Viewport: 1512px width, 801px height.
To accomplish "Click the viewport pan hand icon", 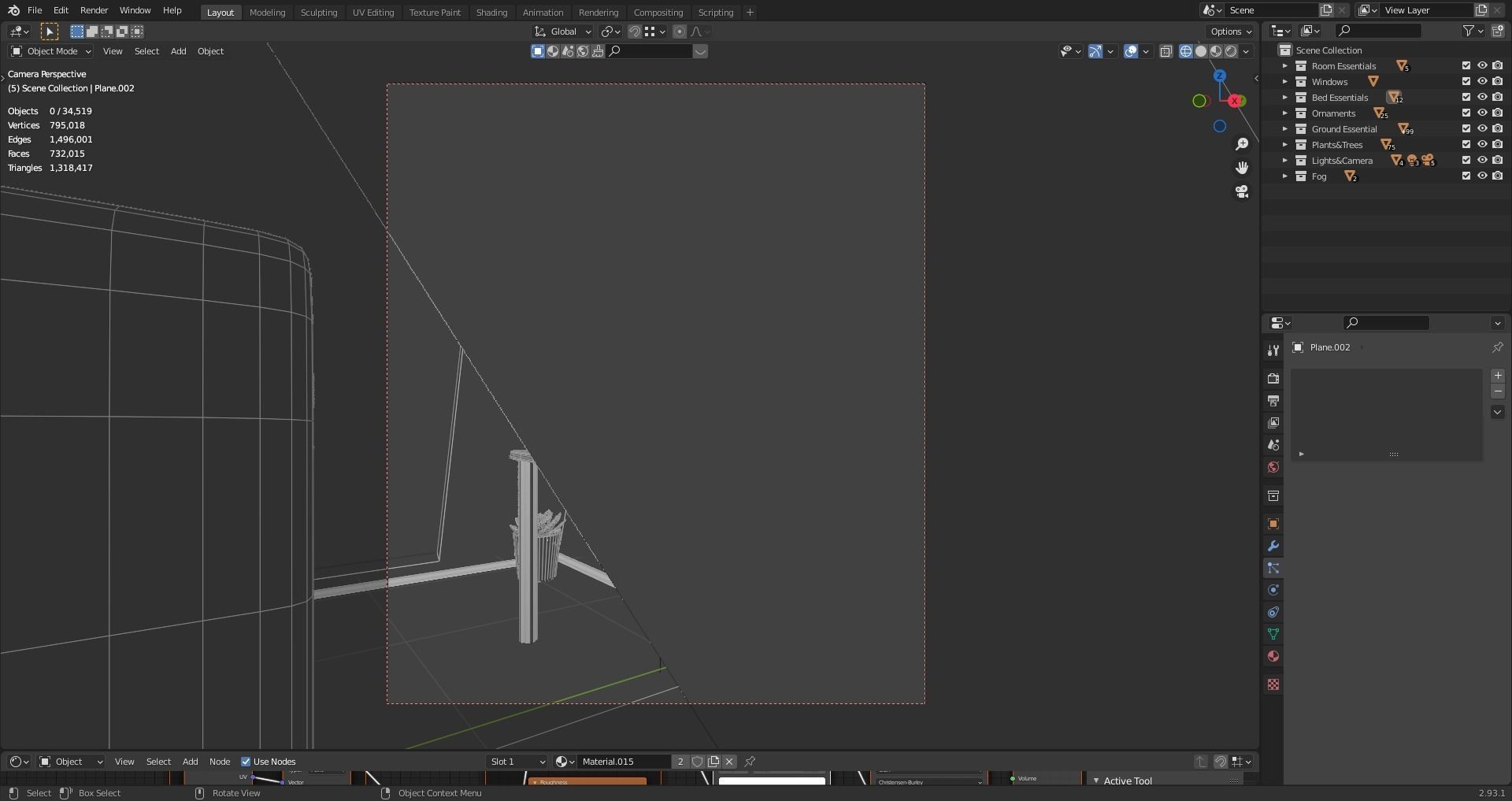I will [1242, 168].
